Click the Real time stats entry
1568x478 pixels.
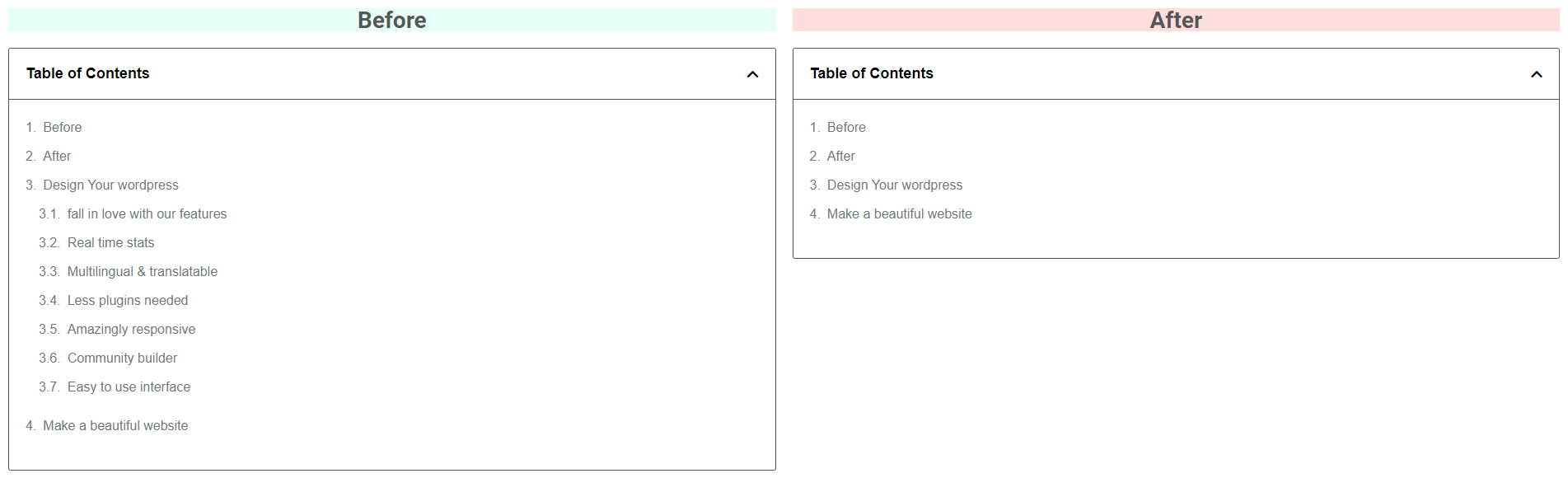pos(110,242)
